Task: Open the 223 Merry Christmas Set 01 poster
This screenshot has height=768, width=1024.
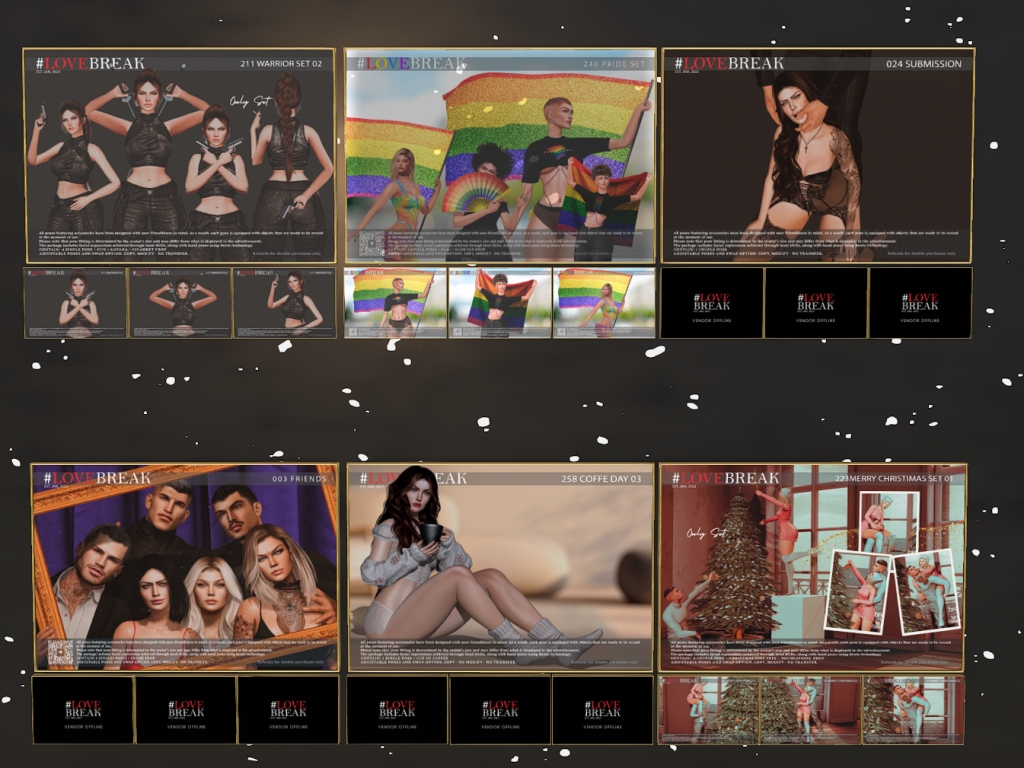Action: click(x=811, y=567)
